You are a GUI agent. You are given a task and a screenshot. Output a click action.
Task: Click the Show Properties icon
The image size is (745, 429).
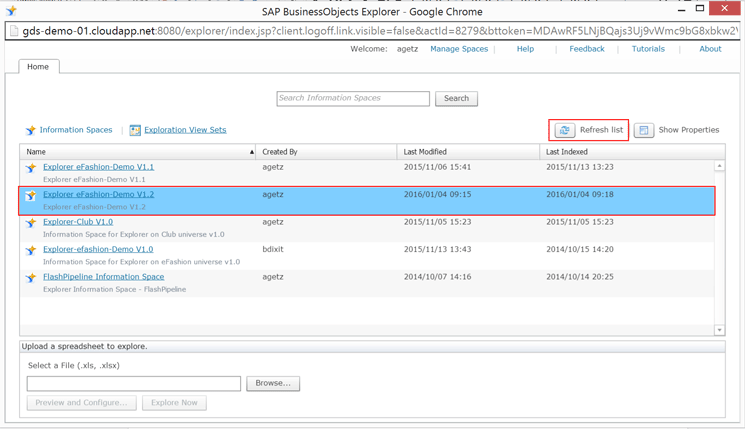click(x=644, y=130)
